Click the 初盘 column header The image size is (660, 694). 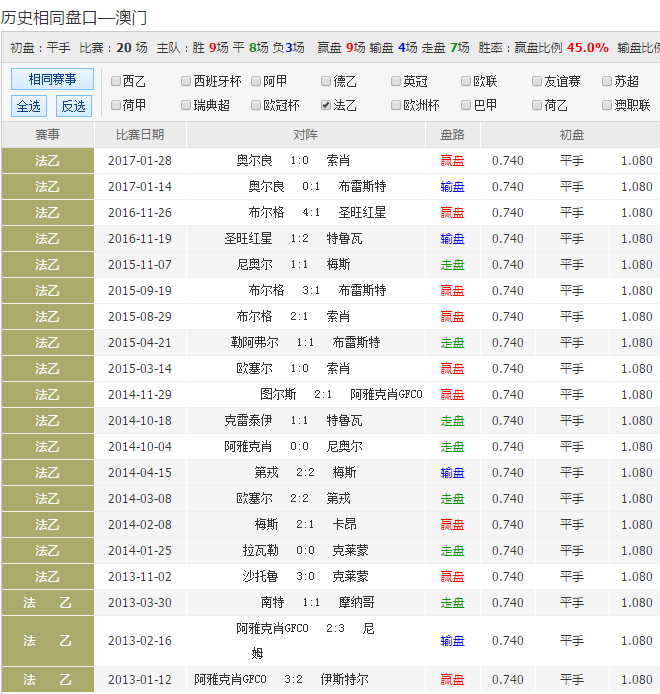point(571,135)
